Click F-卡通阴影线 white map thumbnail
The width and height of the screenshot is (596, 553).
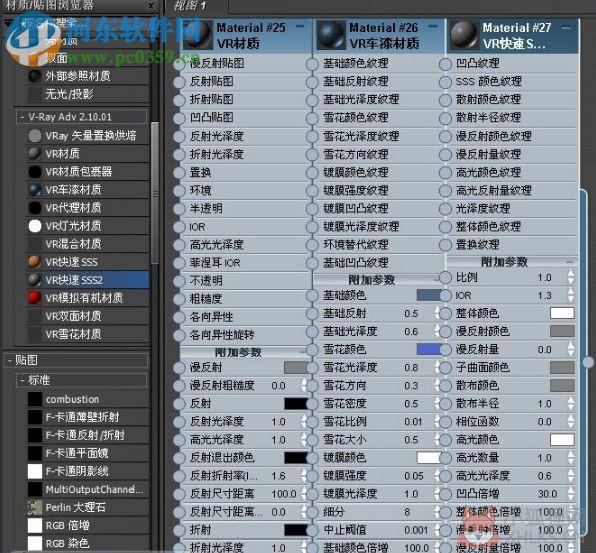tap(35, 471)
